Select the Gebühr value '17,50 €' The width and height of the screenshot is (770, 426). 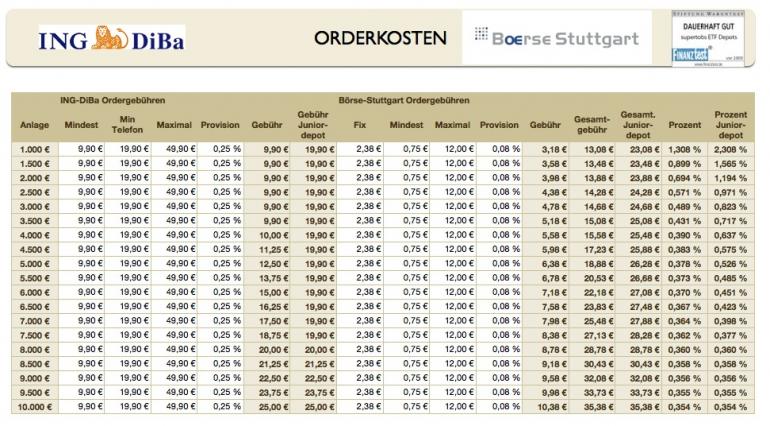[x=274, y=321]
